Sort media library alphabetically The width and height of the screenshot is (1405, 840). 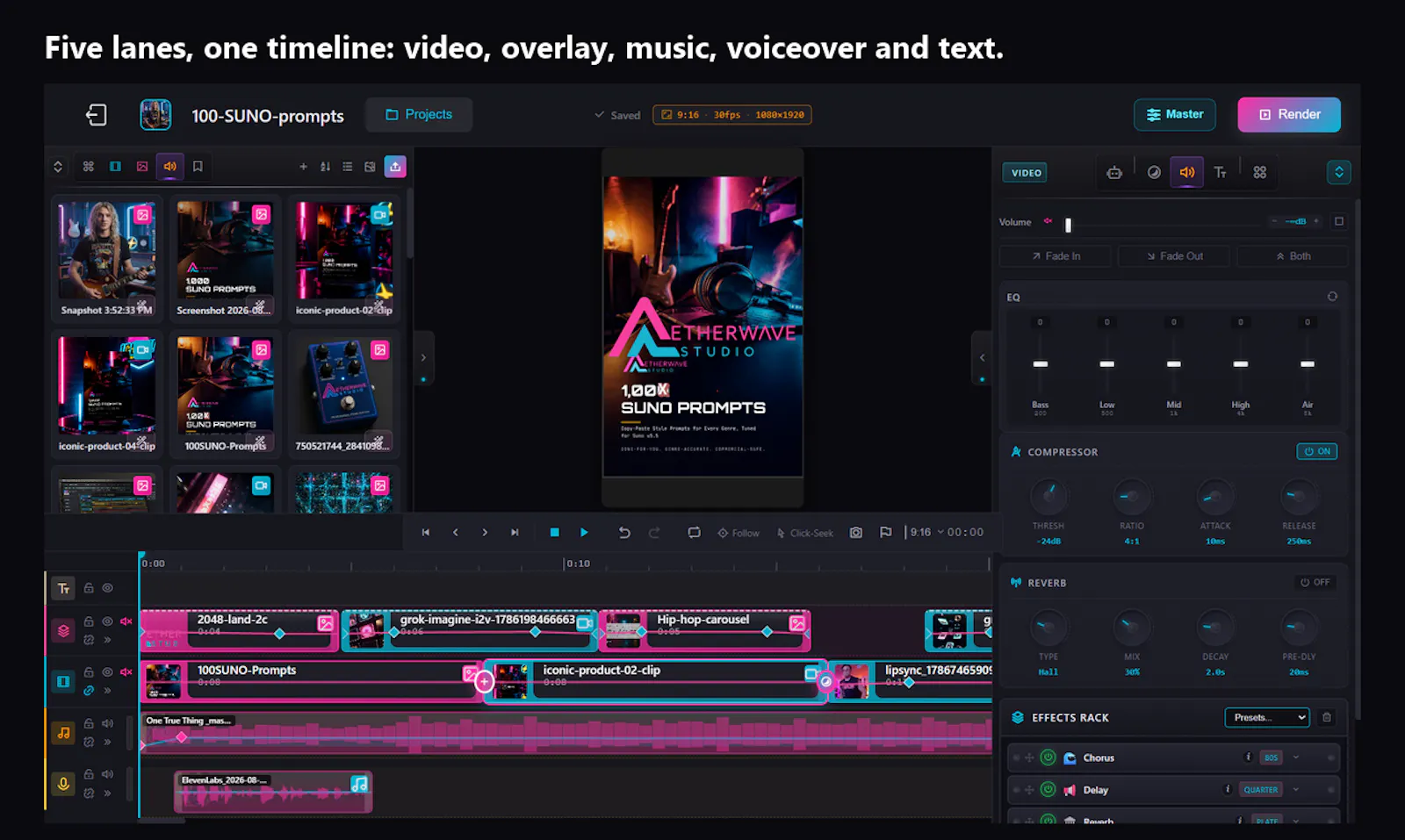point(325,166)
